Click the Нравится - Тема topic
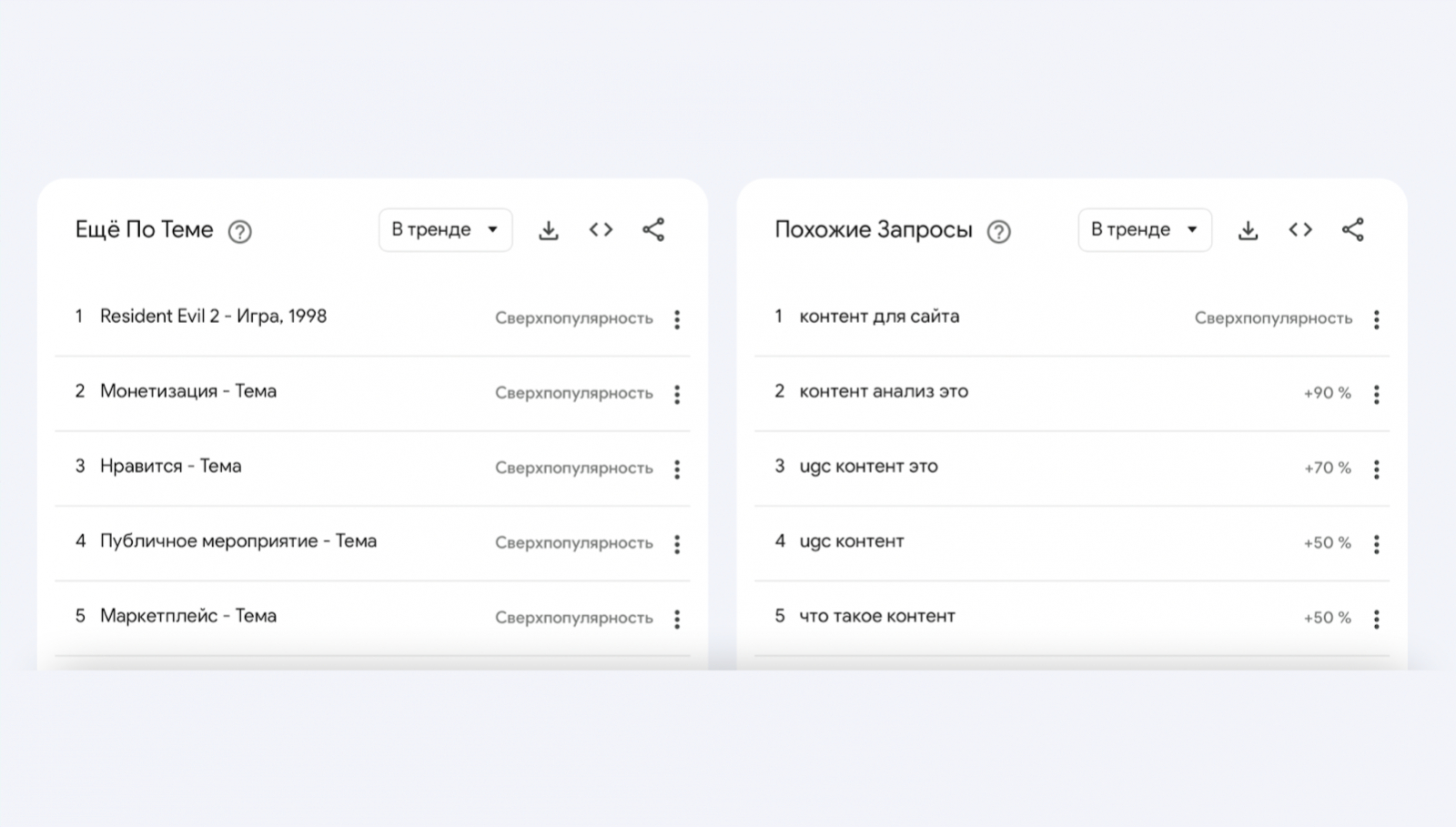Viewport: 1456px width, 827px height. (x=170, y=467)
